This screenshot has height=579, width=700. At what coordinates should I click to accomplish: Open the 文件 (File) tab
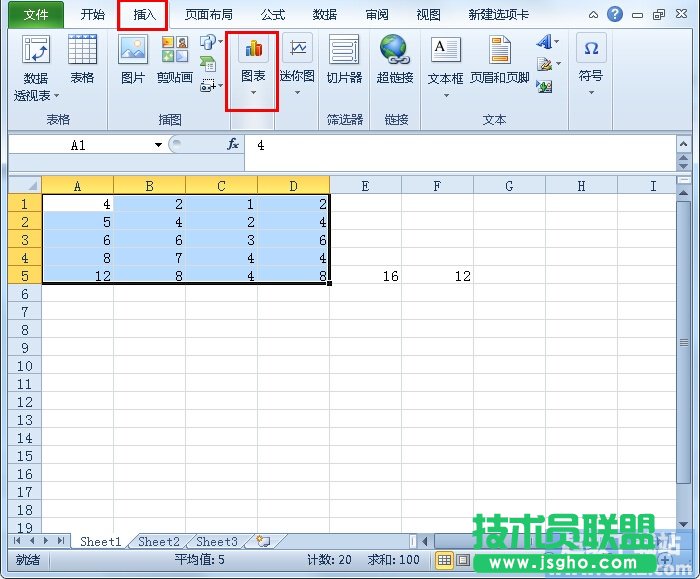36,15
